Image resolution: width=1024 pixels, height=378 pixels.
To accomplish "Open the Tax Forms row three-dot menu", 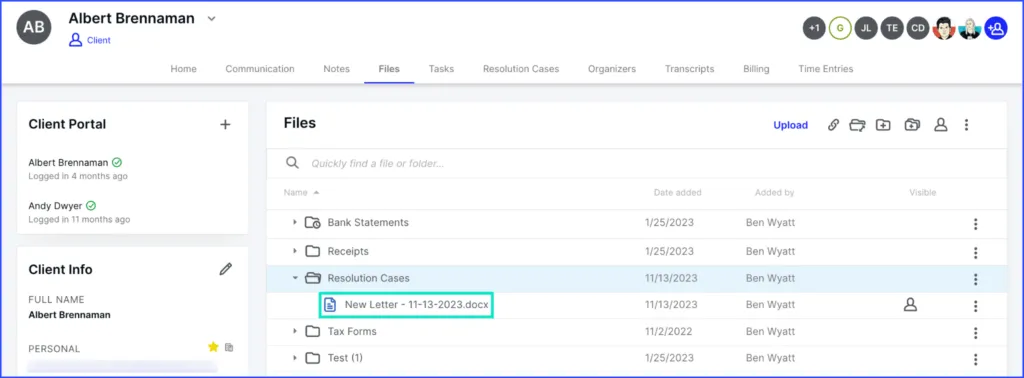I will click(976, 333).
